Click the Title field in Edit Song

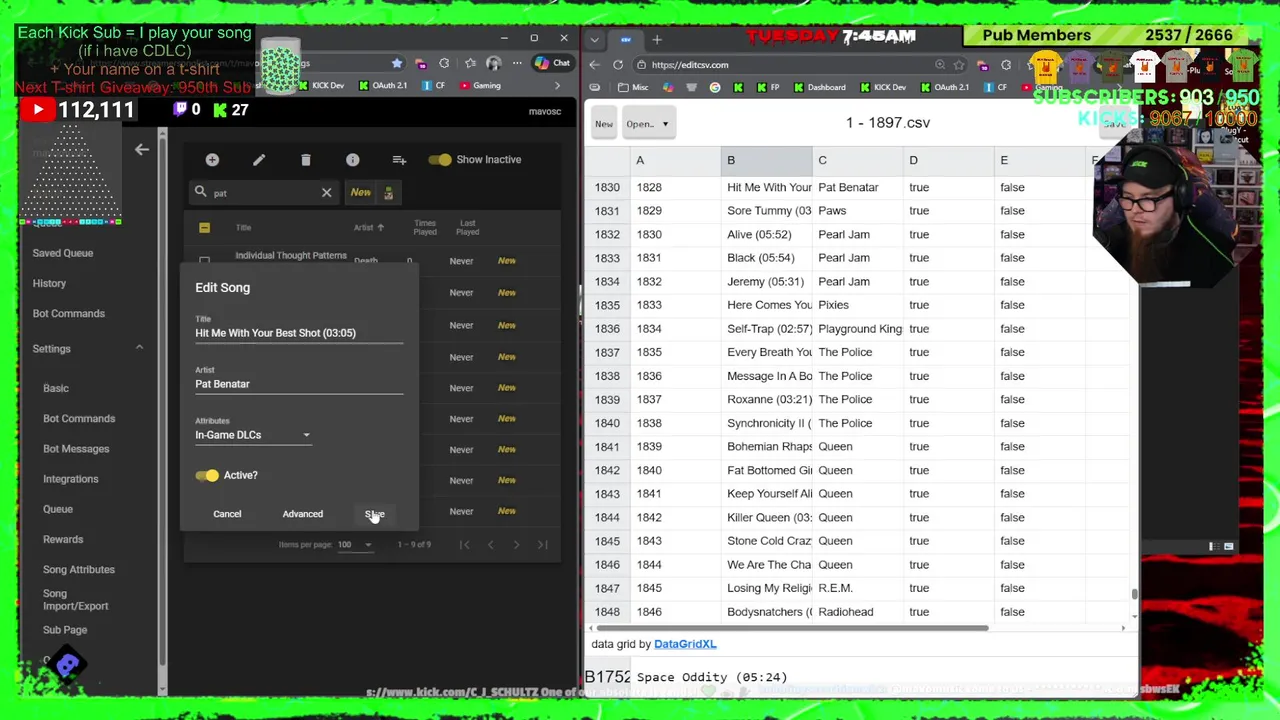coord(299,333)
